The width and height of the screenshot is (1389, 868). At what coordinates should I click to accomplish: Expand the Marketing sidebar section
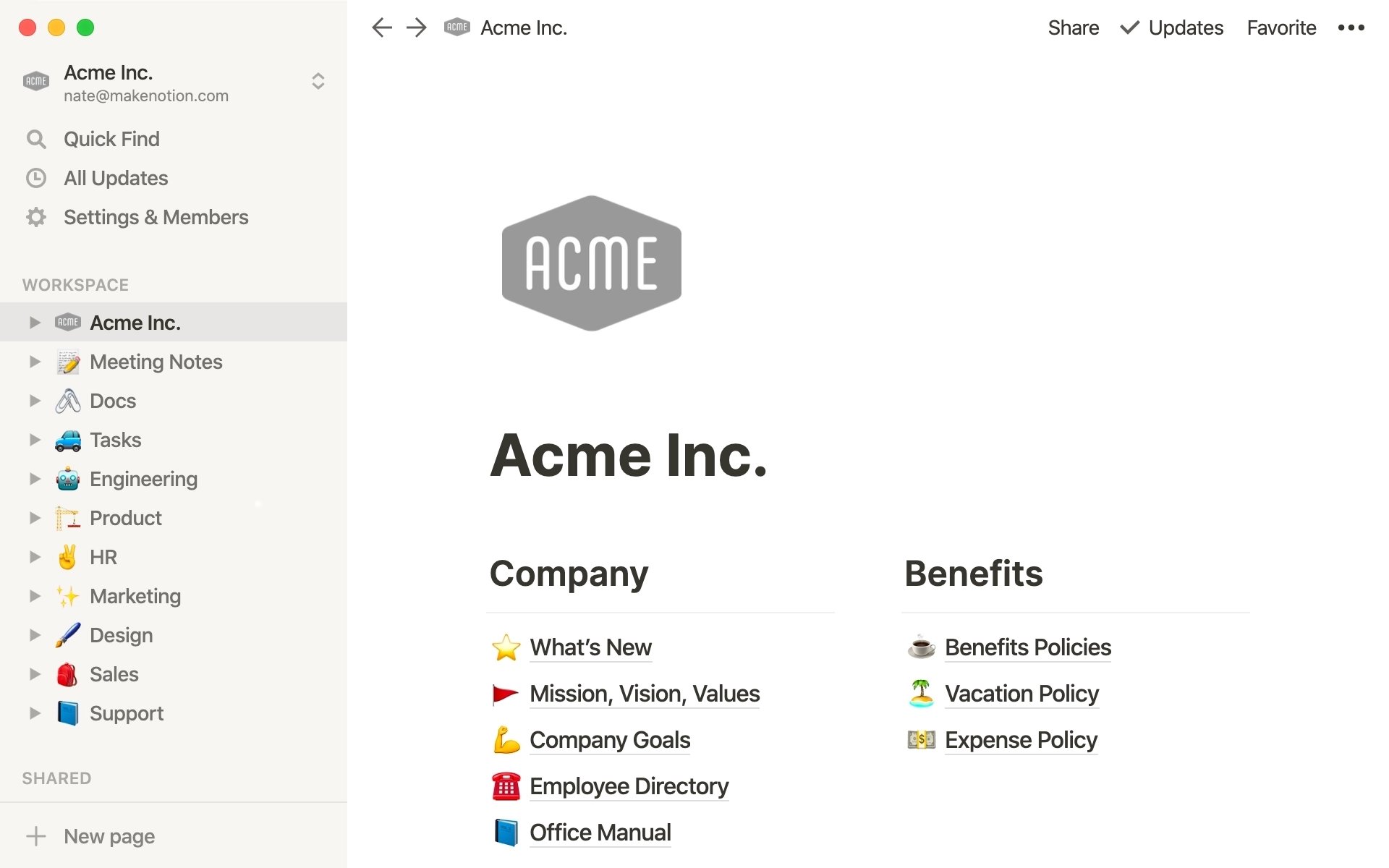34,596
